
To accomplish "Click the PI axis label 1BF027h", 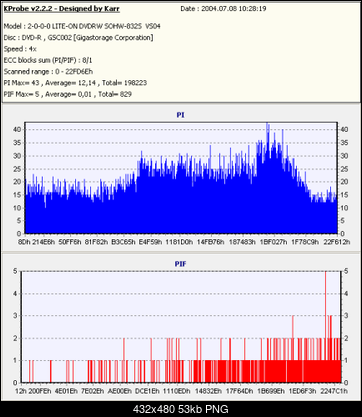I will point(273,242).
